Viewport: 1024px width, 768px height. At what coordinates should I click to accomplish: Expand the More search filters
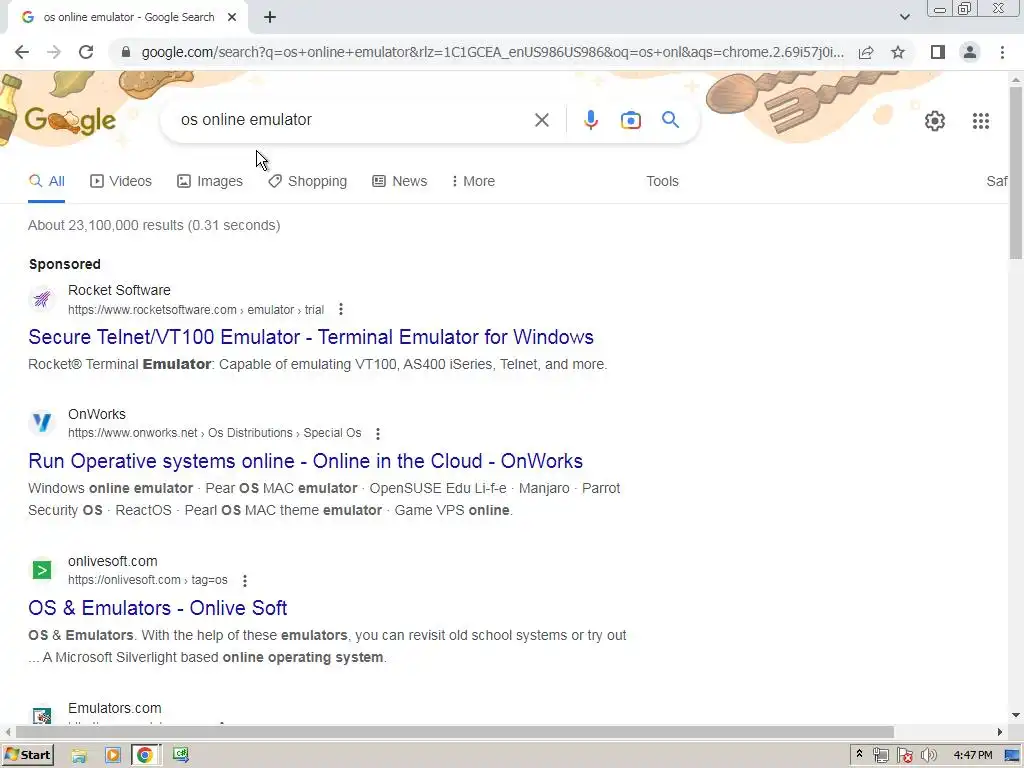[x=473, y=181]
